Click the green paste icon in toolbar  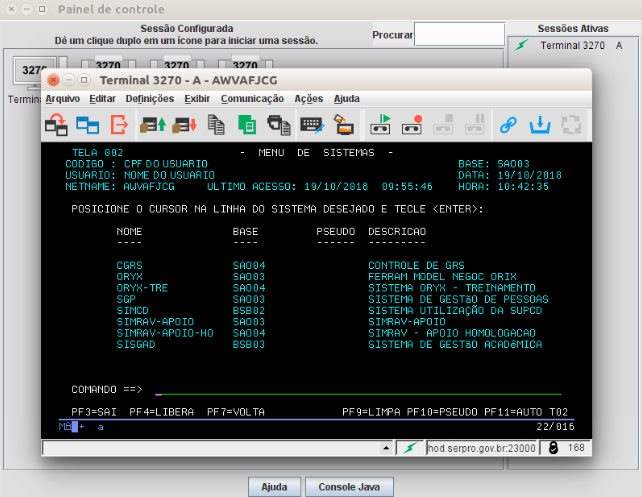click(247, 125)
